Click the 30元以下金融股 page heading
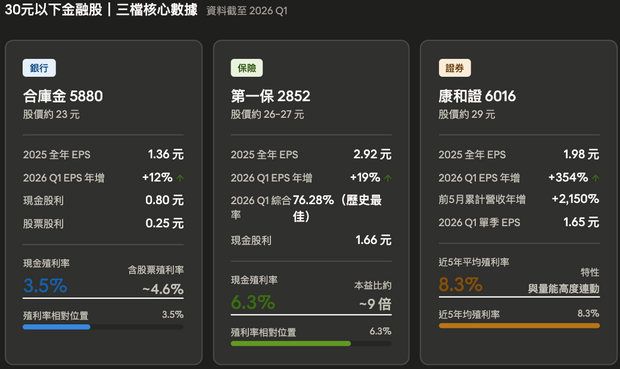 53,10
